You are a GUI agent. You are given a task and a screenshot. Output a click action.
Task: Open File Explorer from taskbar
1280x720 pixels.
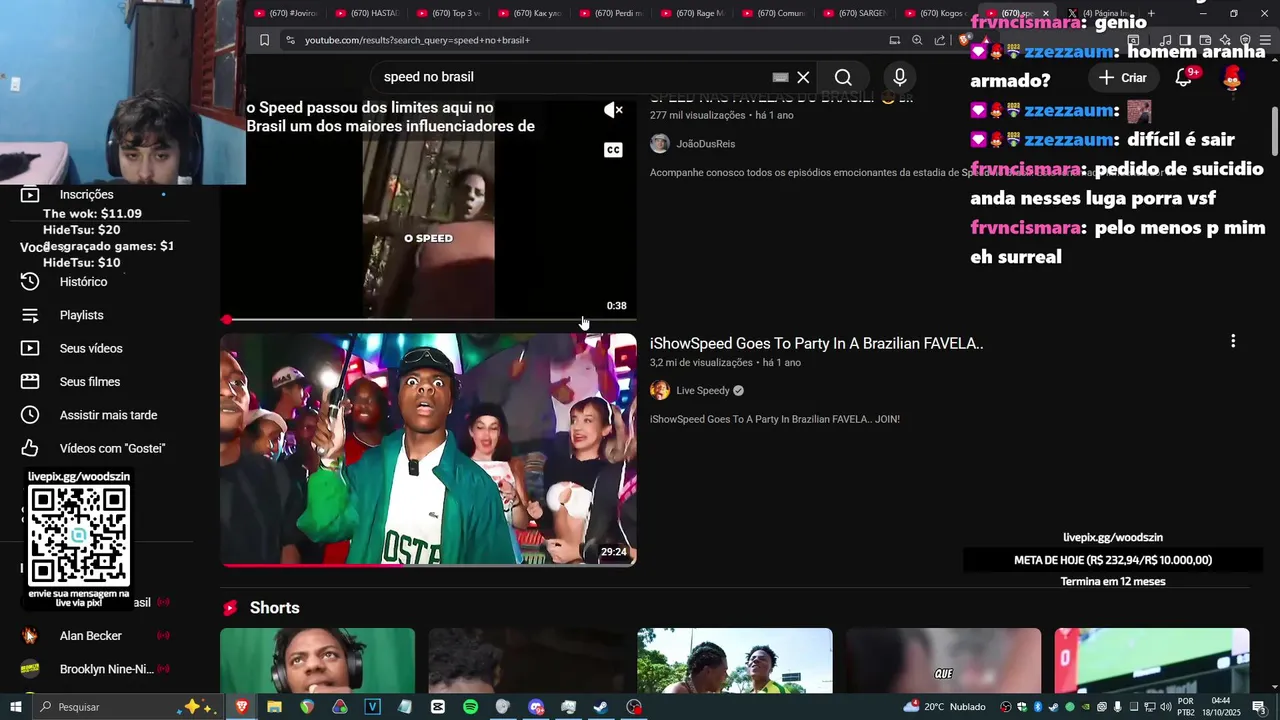274,707
